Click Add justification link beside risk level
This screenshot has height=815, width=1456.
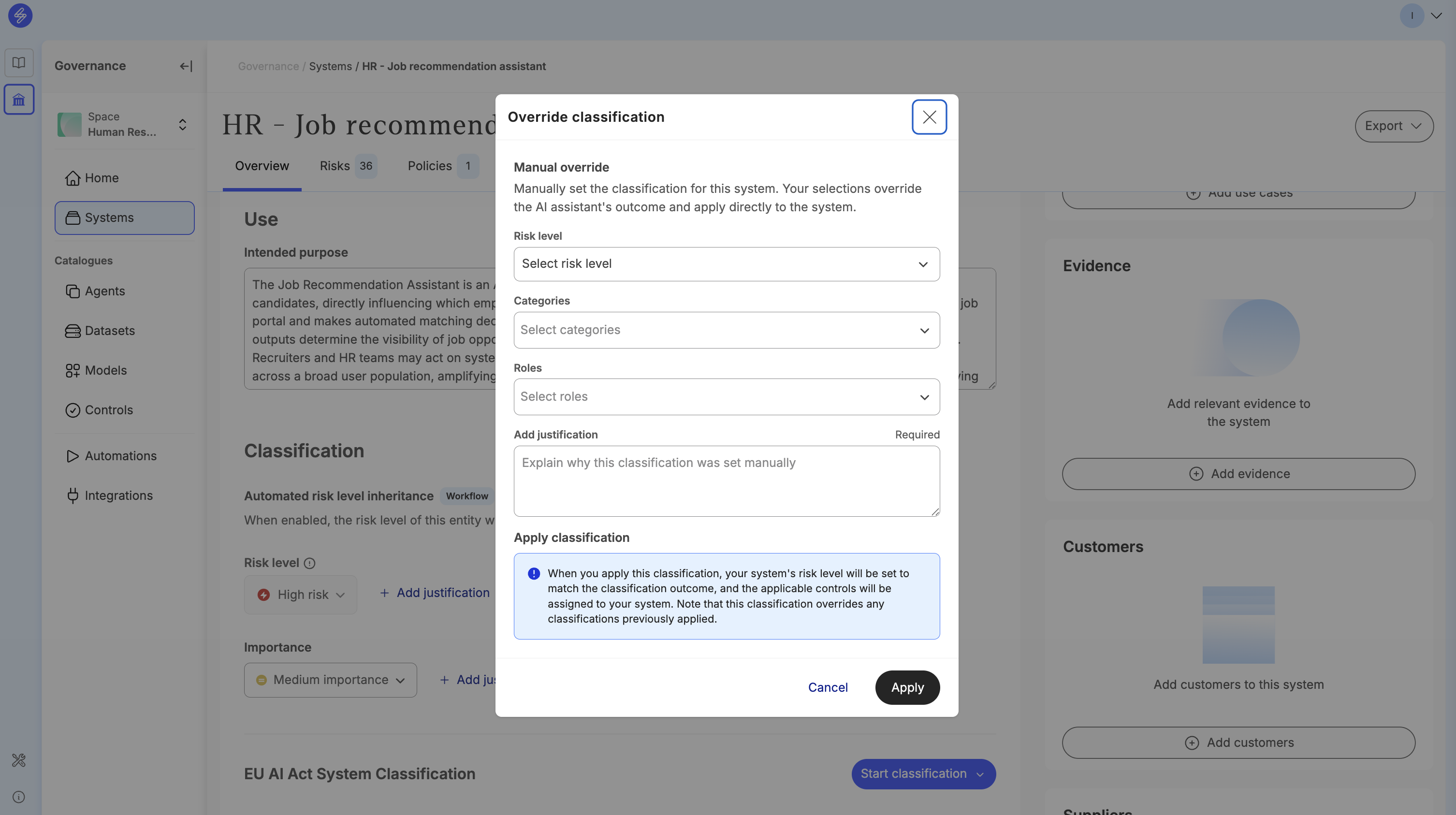pyautogui.click(x=434, y=593)
